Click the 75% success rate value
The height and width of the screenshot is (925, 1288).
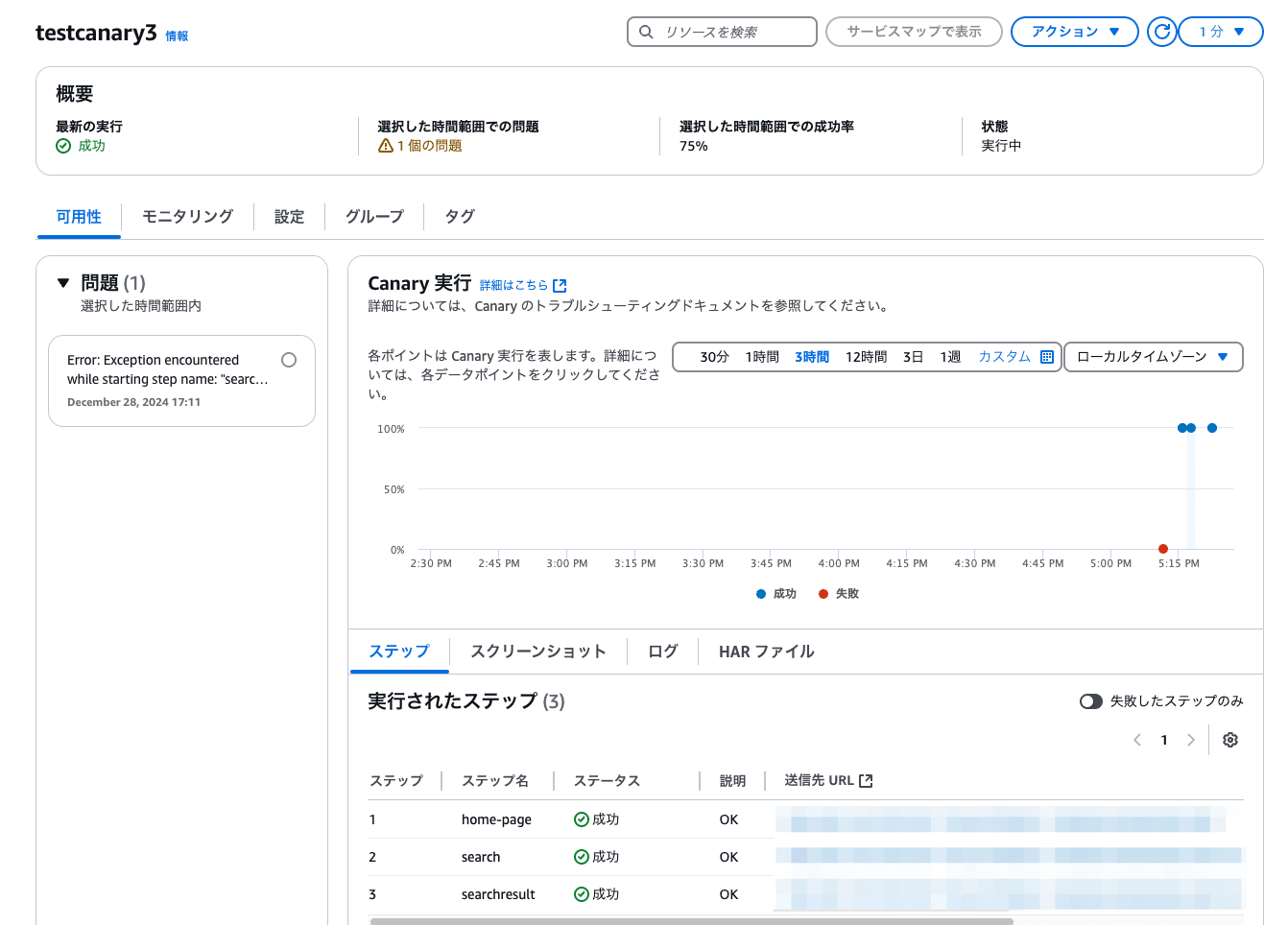click(694, 146)
